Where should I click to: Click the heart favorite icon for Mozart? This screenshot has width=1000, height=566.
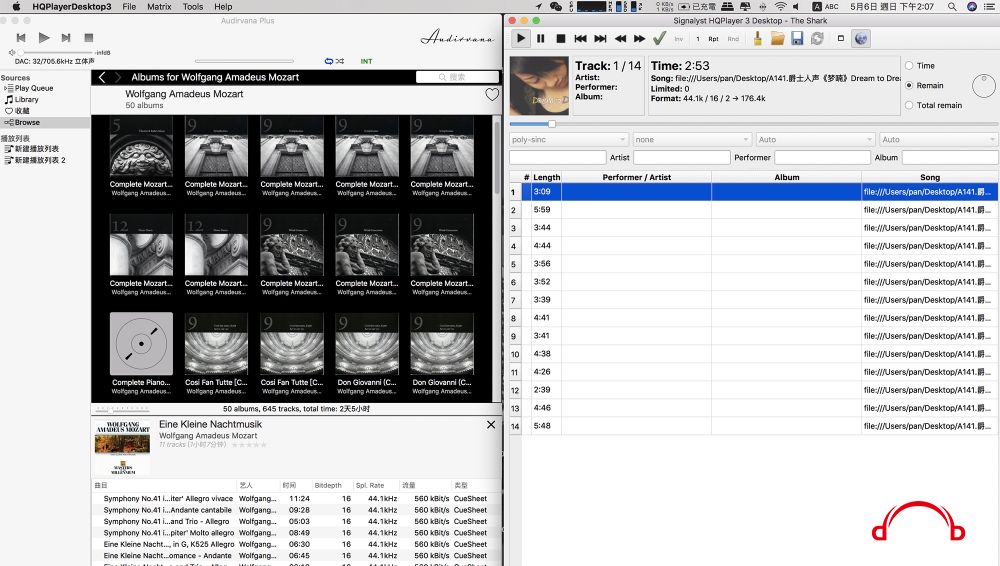click(492, 95)
